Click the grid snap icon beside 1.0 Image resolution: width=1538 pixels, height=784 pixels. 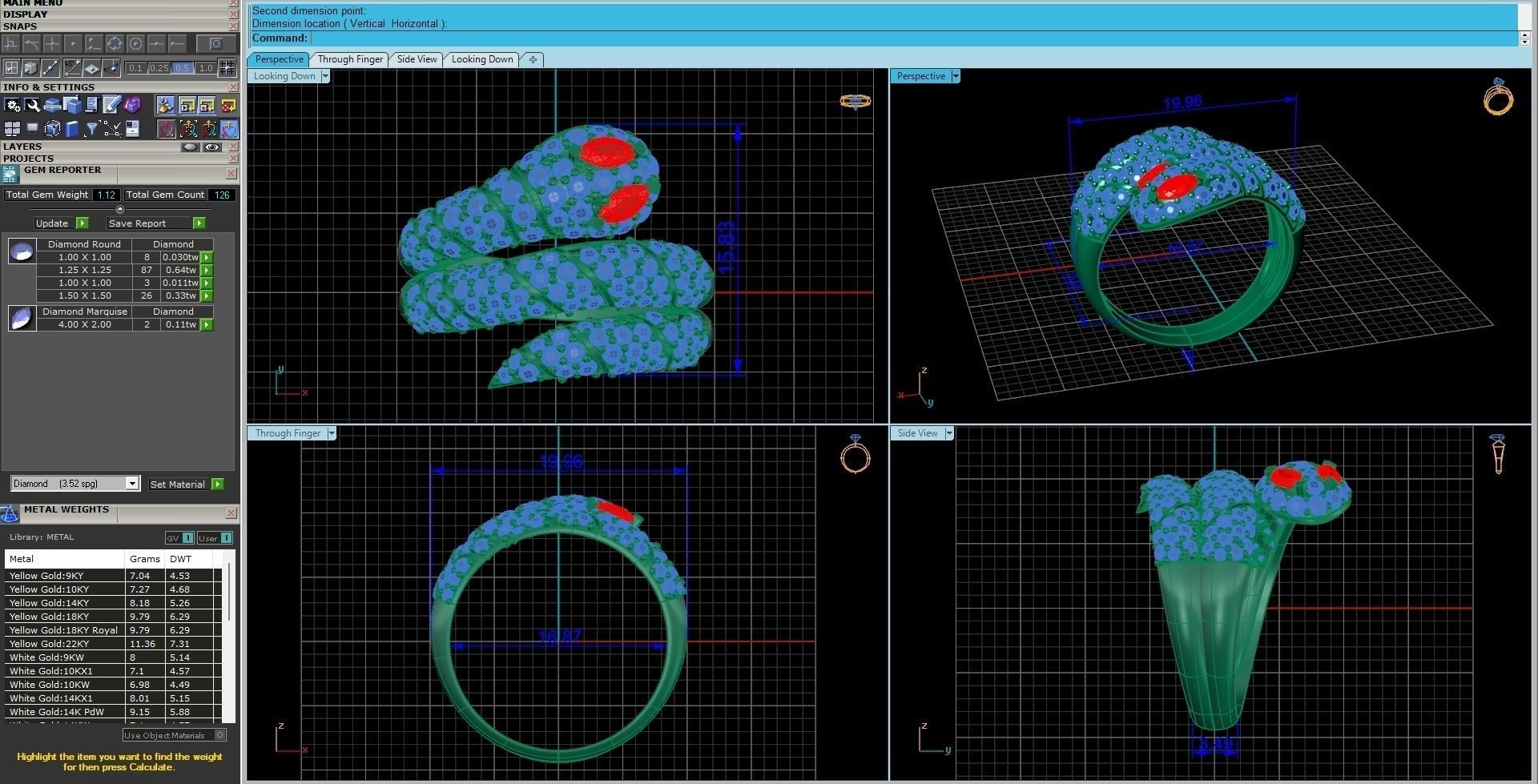[227, 68]
